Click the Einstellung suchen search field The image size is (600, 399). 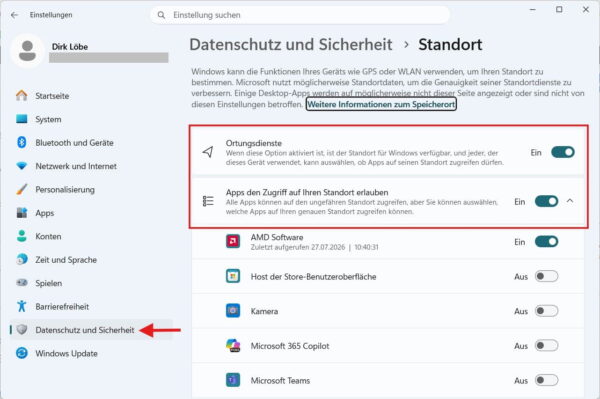tap(300, 15)
